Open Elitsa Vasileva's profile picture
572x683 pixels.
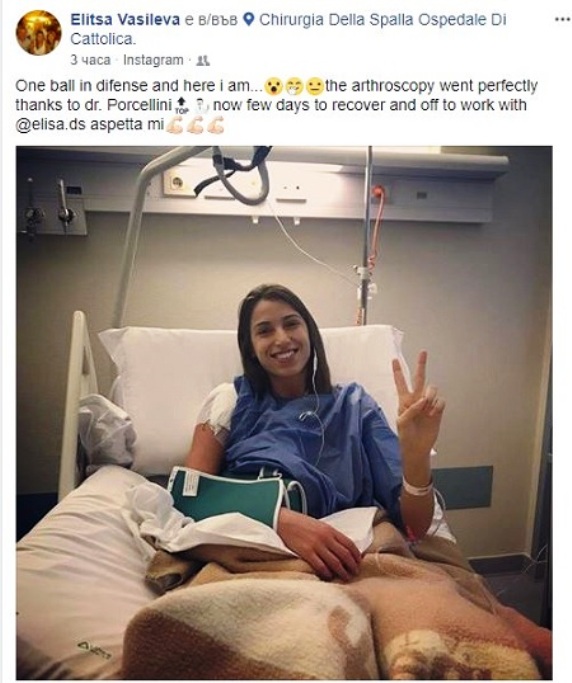[38, 33]
